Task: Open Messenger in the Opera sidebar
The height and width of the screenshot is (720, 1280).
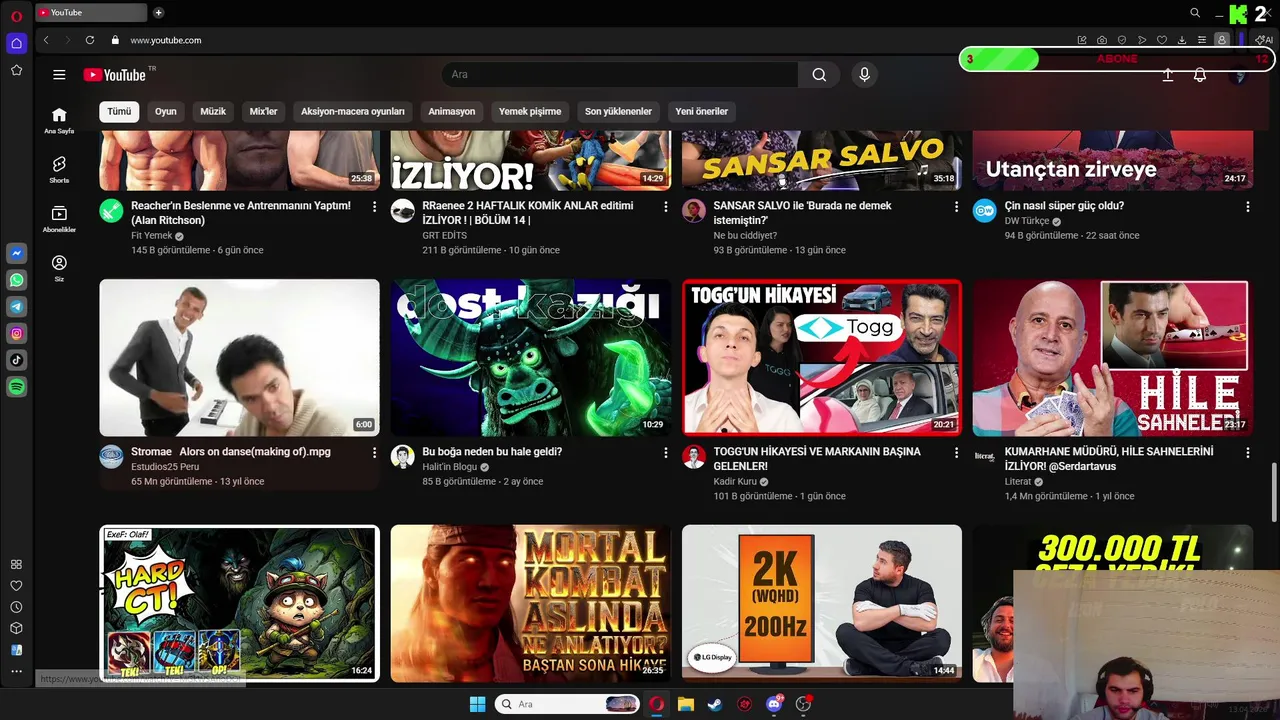Action: click(17, 255)
